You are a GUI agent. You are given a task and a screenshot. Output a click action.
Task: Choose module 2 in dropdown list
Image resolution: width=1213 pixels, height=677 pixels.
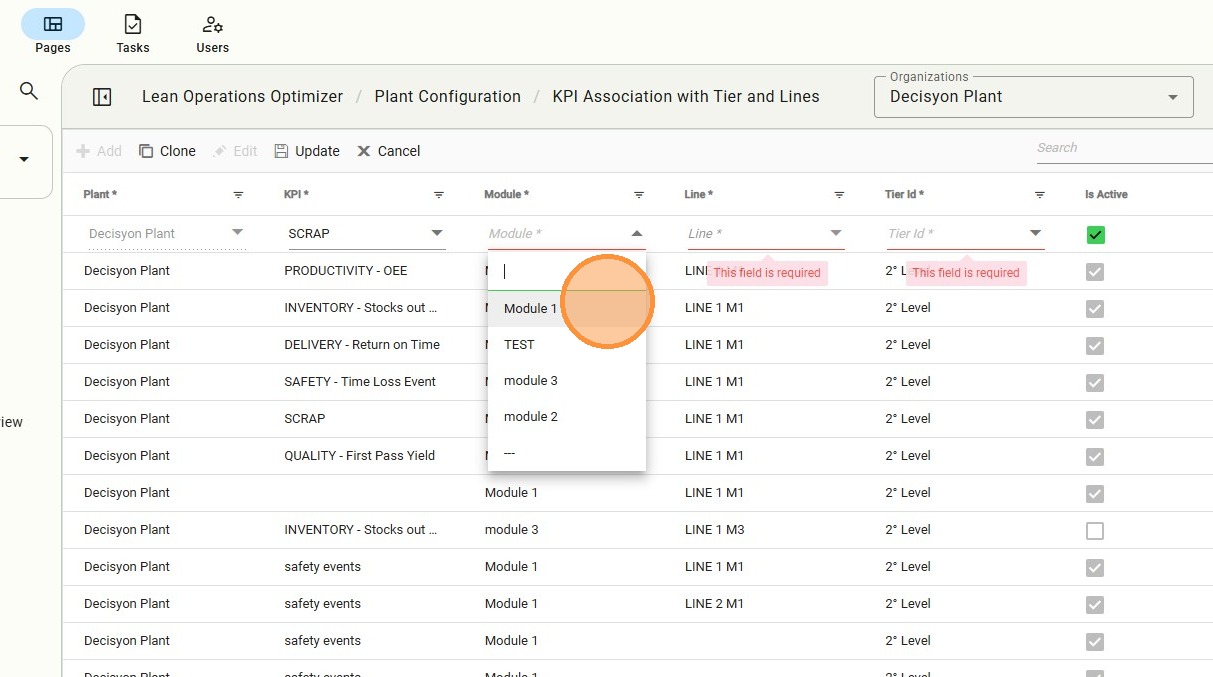coord(531,417)
